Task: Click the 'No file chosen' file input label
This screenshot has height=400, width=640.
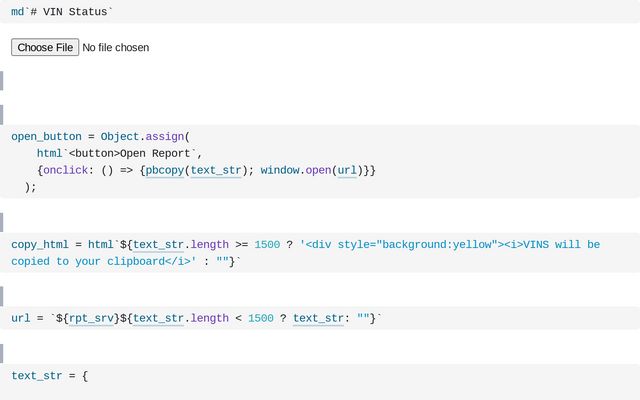Action: click(x=116, y=47)
